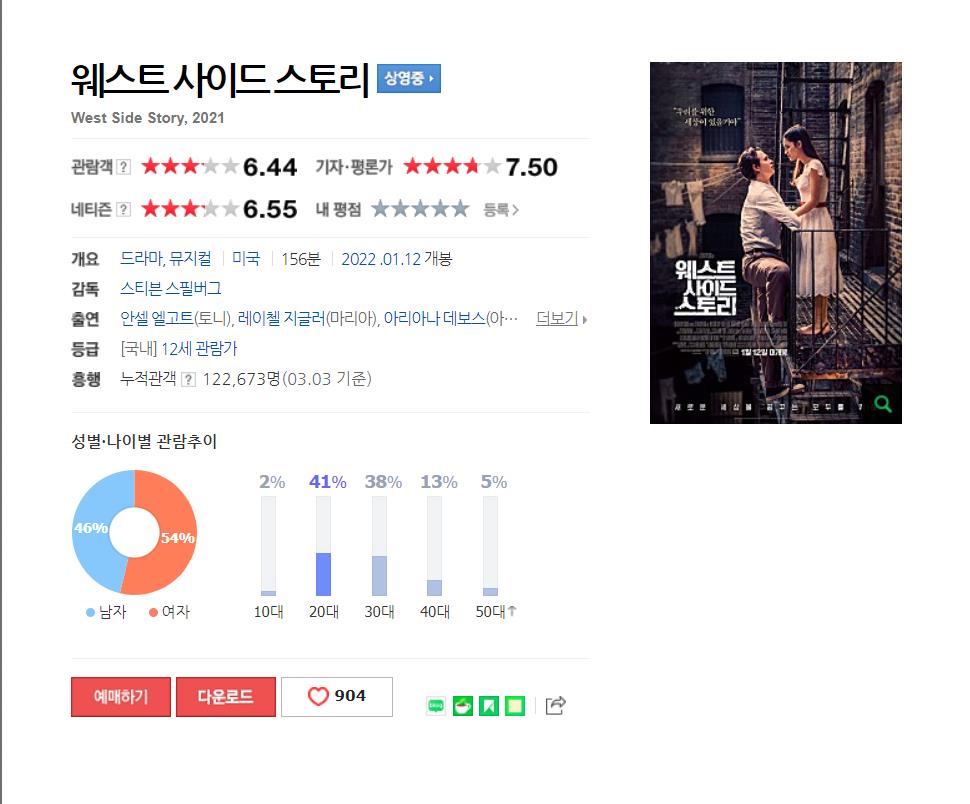The width and height of the screenshot is (970, 804).
Task: Share to Naver Cafe cup icon
Action: click(463, 706)
